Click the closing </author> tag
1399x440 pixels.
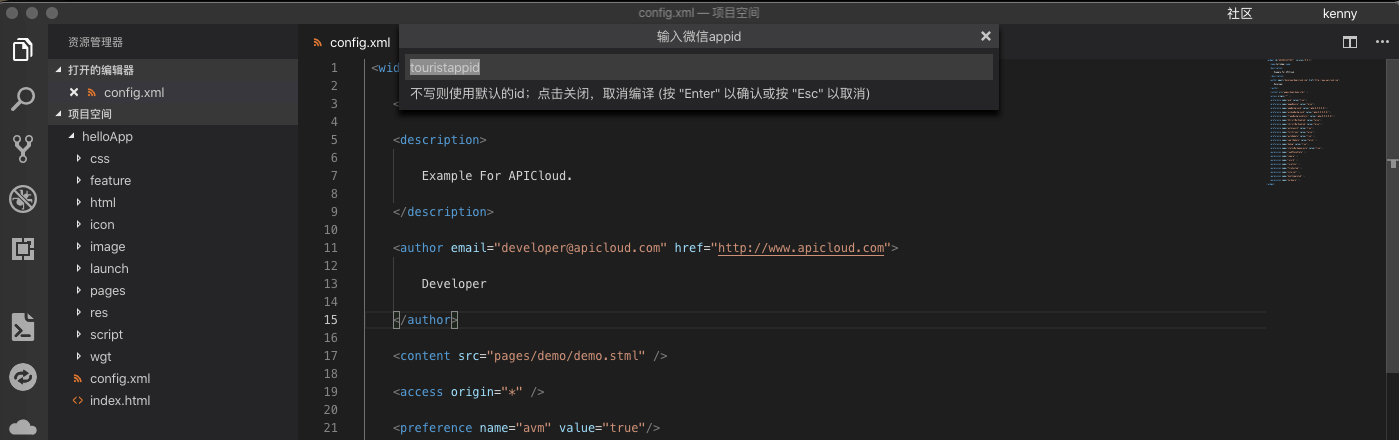(x=425, y=320)
